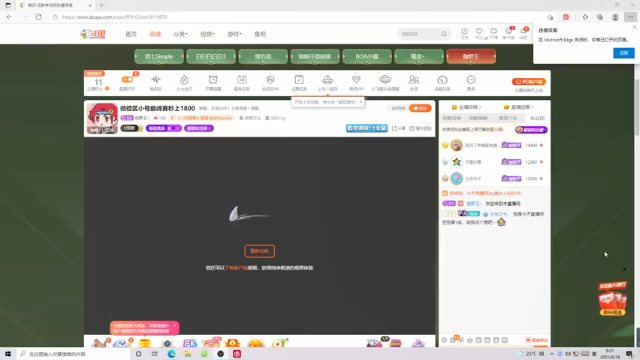Click the speed gauge icon in toolbar
The height and width of the screenshot is (360, 640).
(442, 80)
